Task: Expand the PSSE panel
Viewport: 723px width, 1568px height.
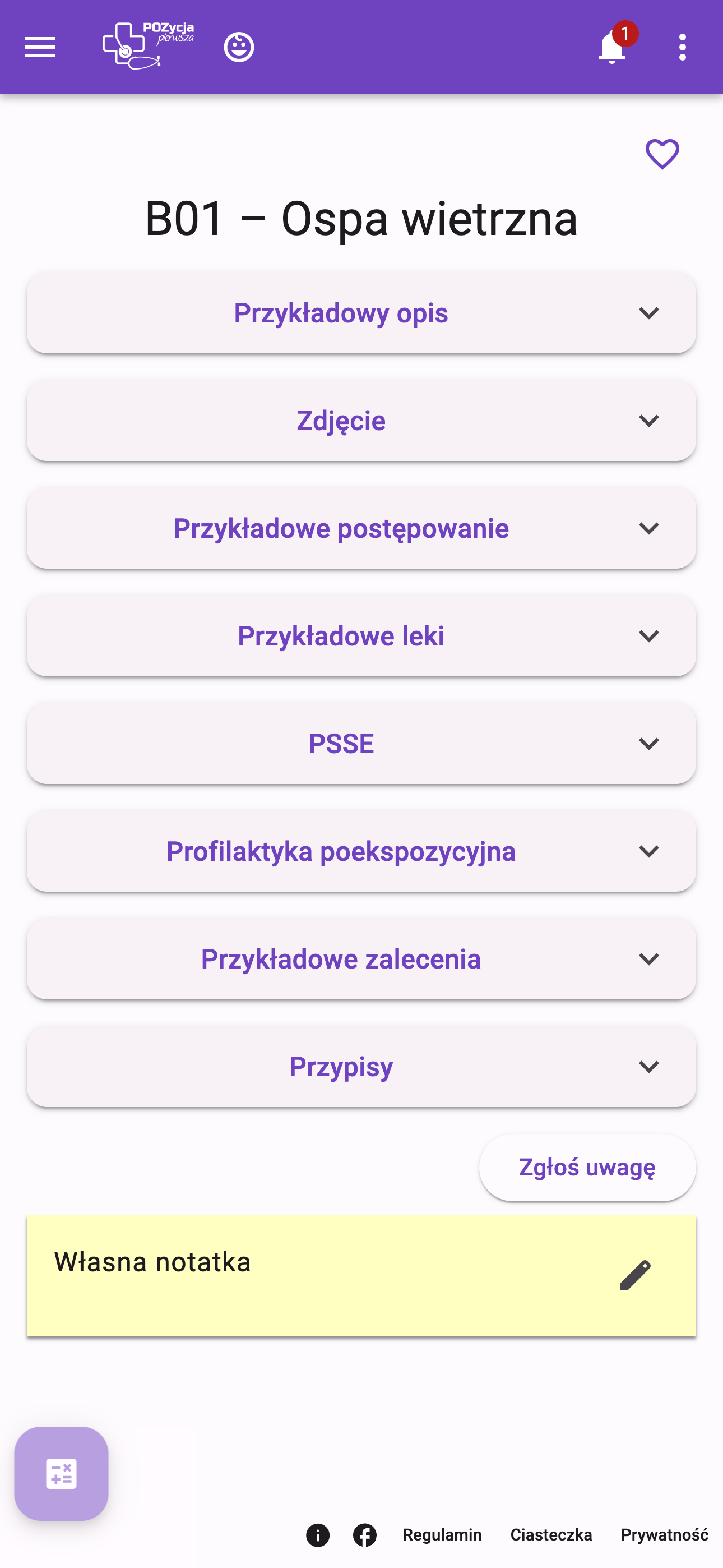Action: pos(361,744)
